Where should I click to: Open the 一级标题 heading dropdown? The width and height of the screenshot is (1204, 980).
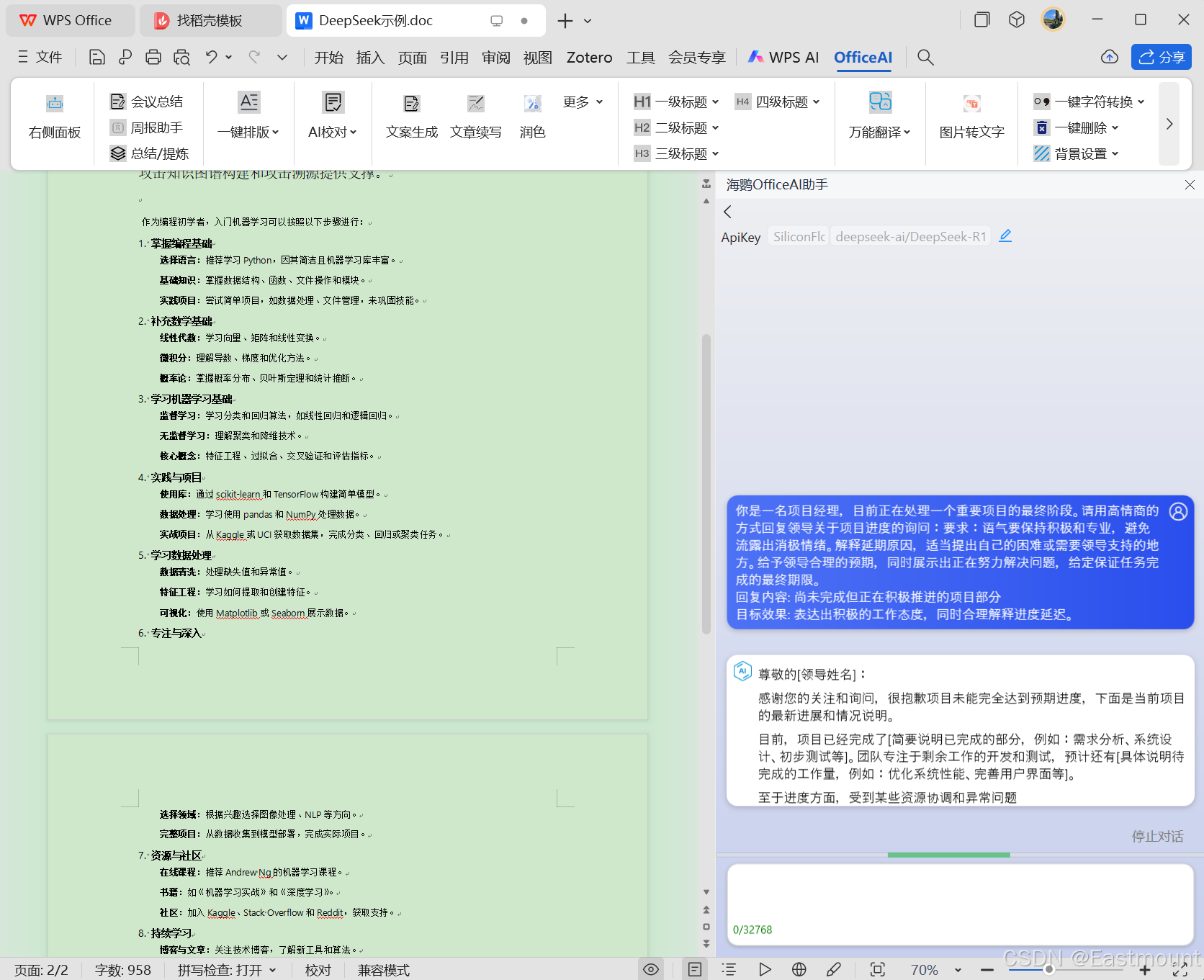(x=676, y=102)
